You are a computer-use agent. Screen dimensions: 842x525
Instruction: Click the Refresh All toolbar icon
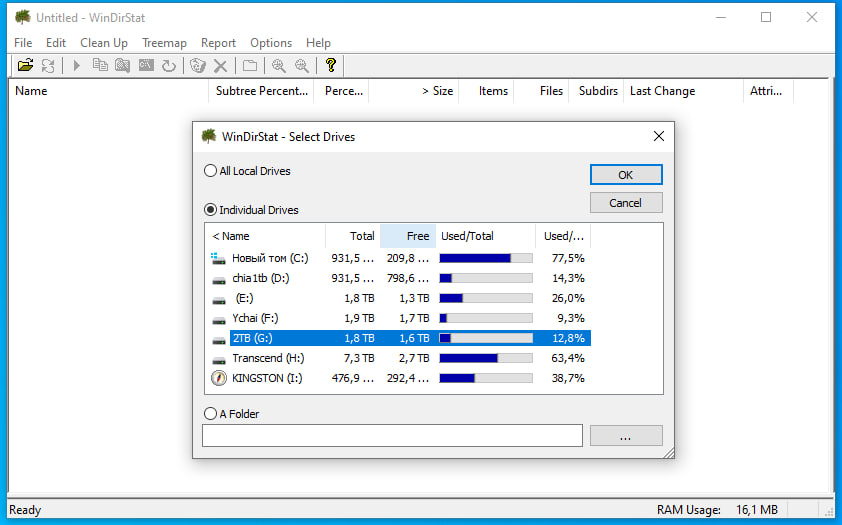[48, 65]
